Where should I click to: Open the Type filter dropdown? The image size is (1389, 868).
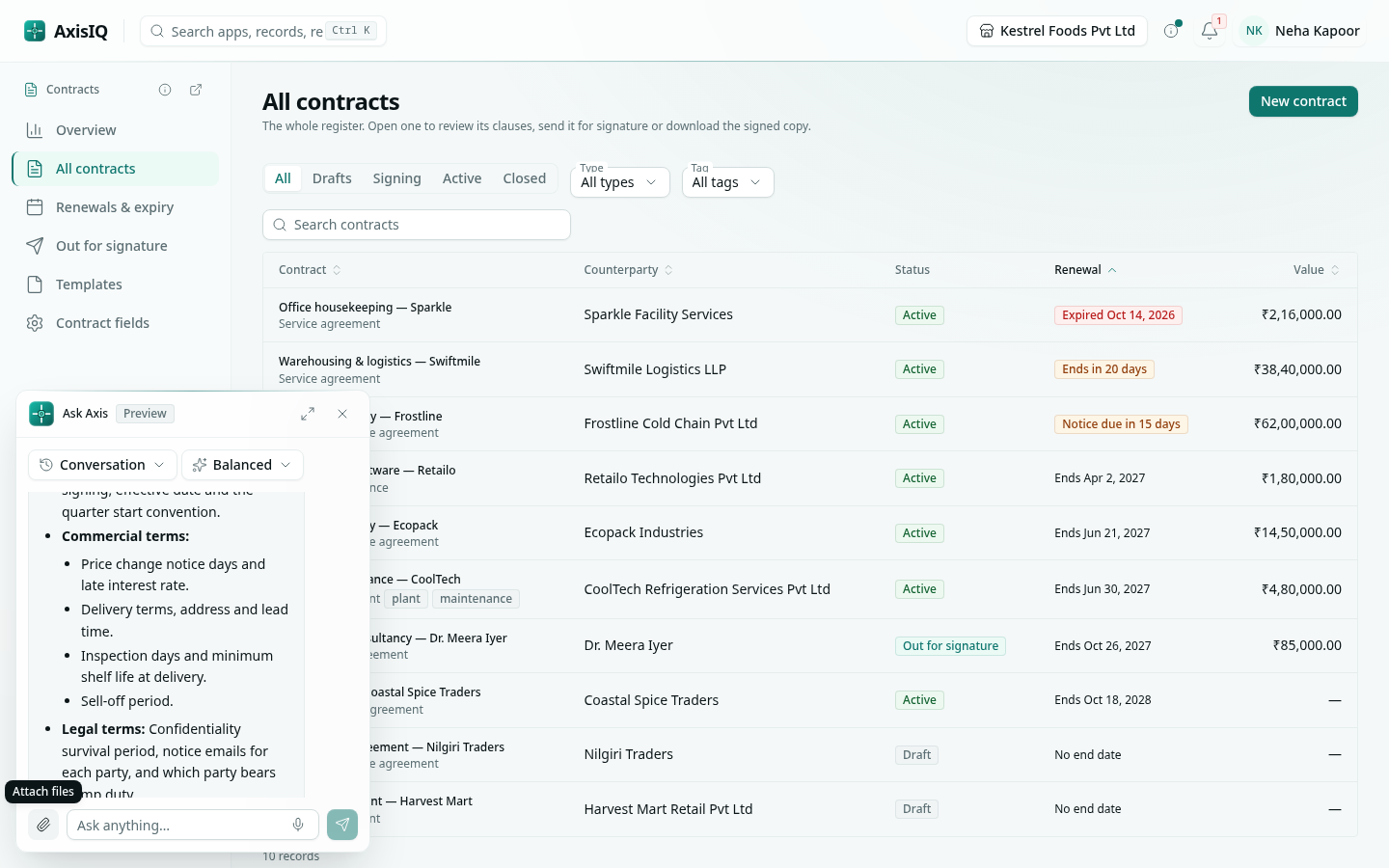(619, 182)
